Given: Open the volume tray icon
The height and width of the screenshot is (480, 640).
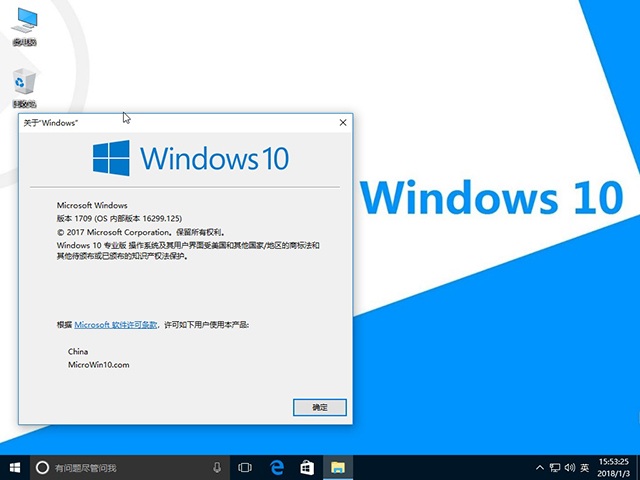Looking at the screenshot, I should [x=570, y=467].
